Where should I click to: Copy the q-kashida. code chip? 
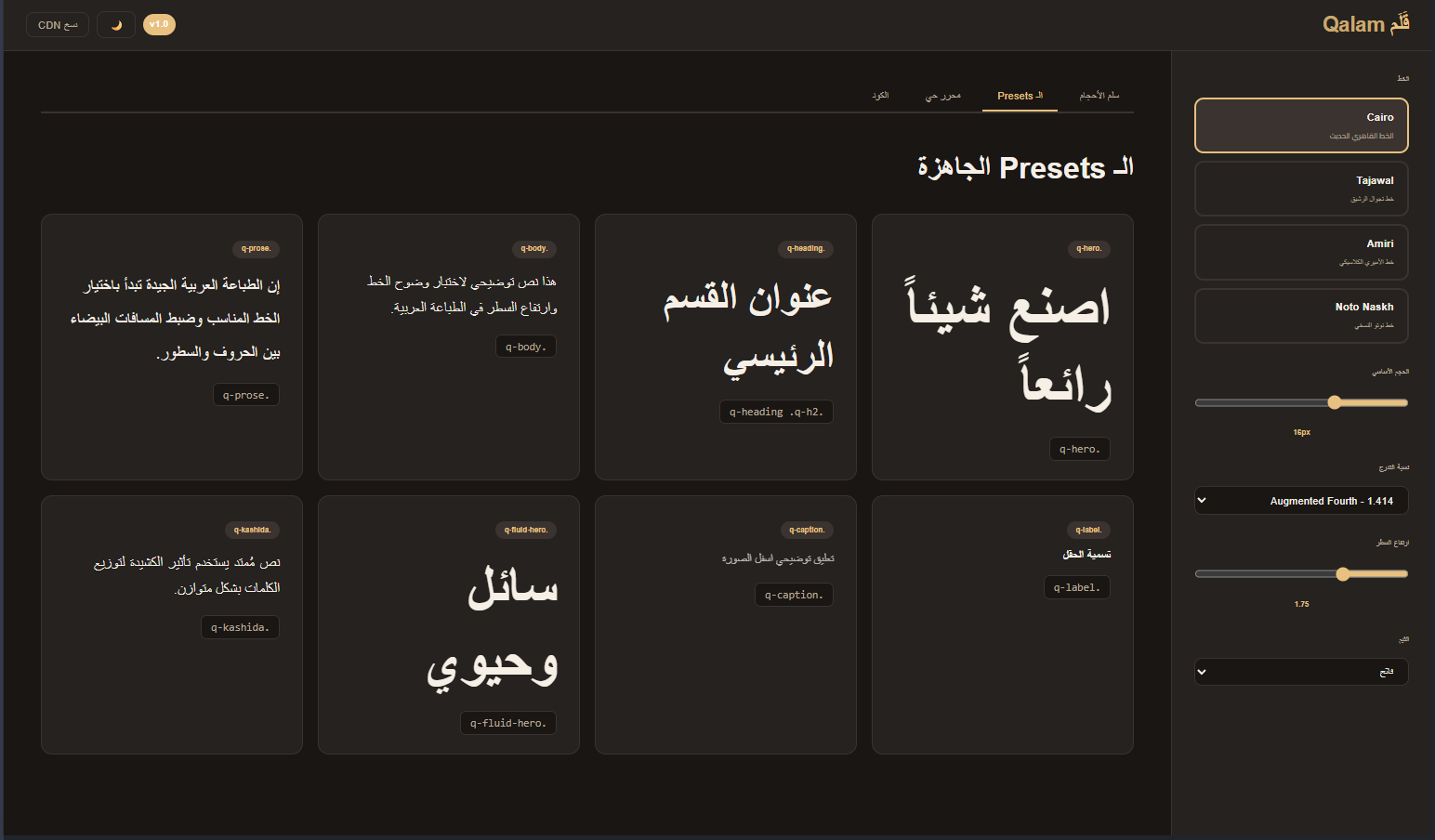point(240,627)
